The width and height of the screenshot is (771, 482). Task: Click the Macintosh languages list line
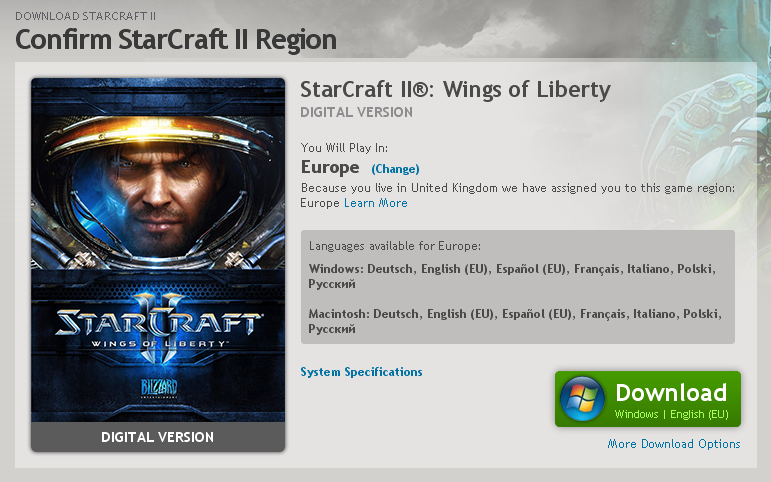coord(515,321)
